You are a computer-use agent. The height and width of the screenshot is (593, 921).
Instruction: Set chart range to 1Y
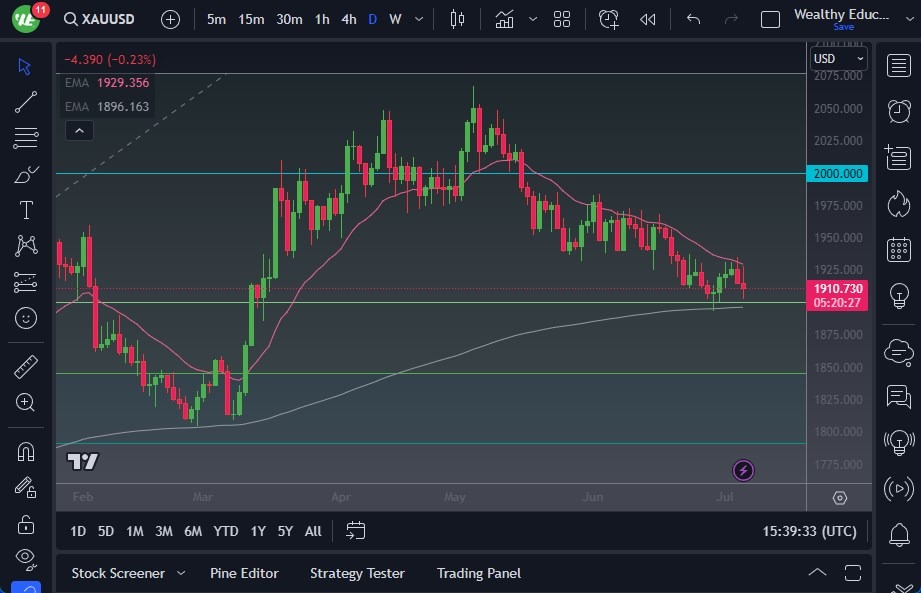(258, 531)
